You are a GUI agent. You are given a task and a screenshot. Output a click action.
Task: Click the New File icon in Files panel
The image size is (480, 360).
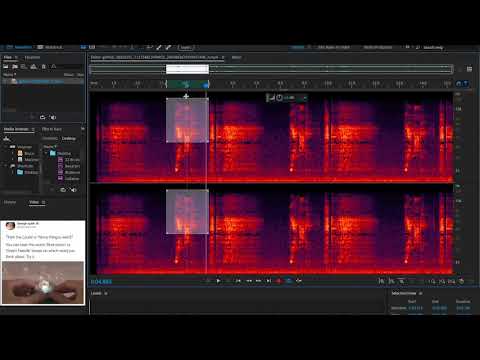tap(24, 67)
